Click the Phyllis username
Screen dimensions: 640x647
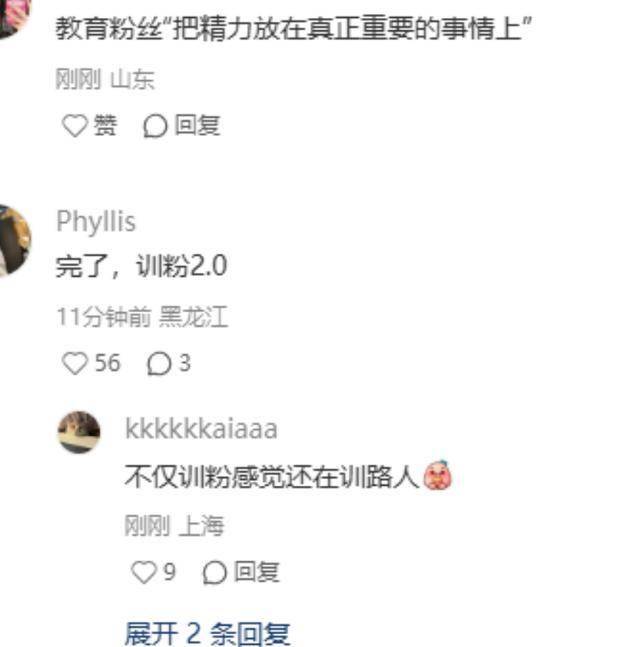coord(96,222)
